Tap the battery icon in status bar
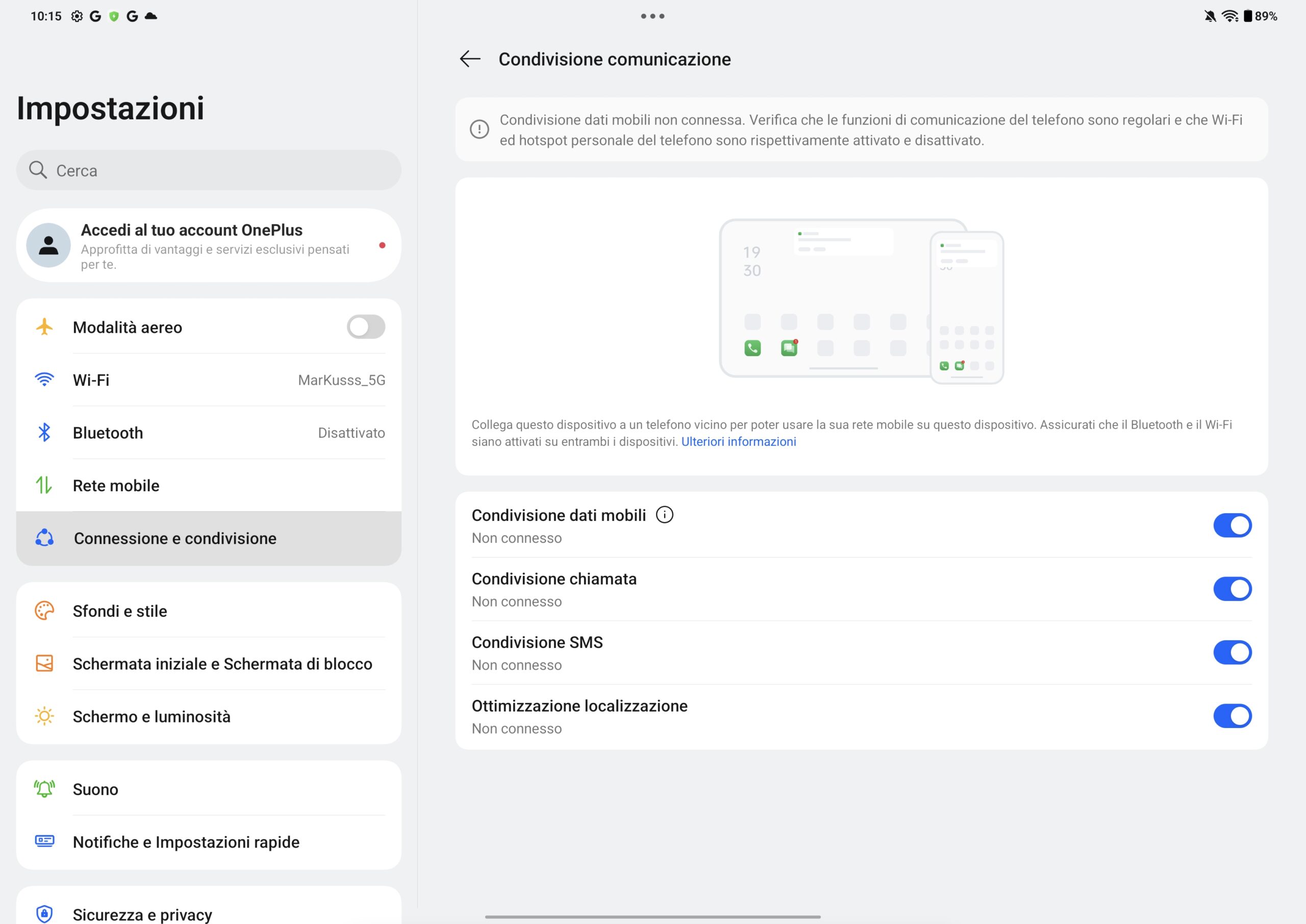Viewport: 1306px width, 924px height. click(x=1247, y=16)
